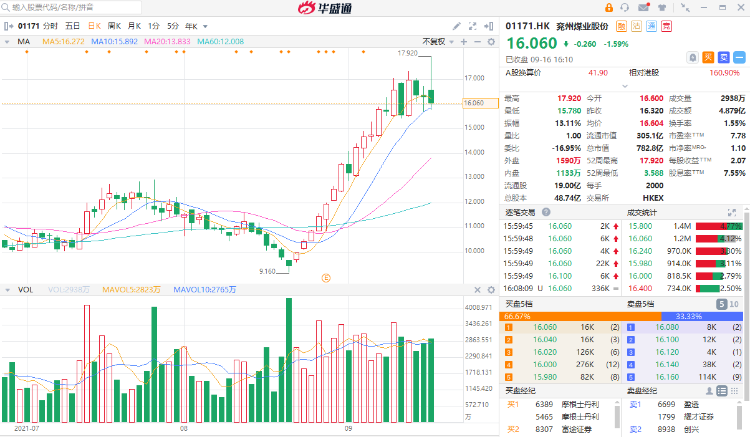Switch broker queue to person view icon
750x437 pixels.
click(x=710, y=391)
